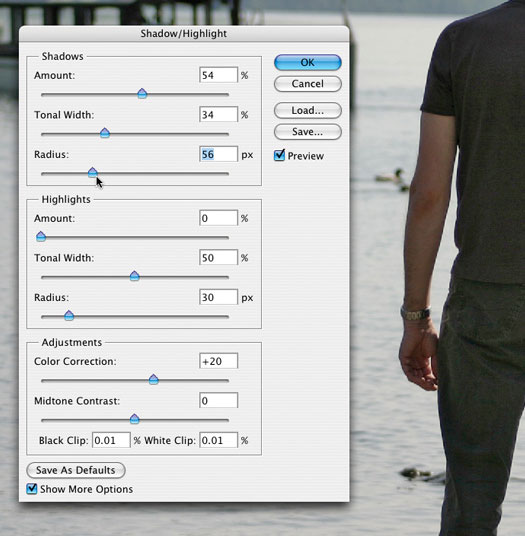Focus the Black Clip percentage field
This screenshot has width=525, height=536.
[x=111, y=440]
